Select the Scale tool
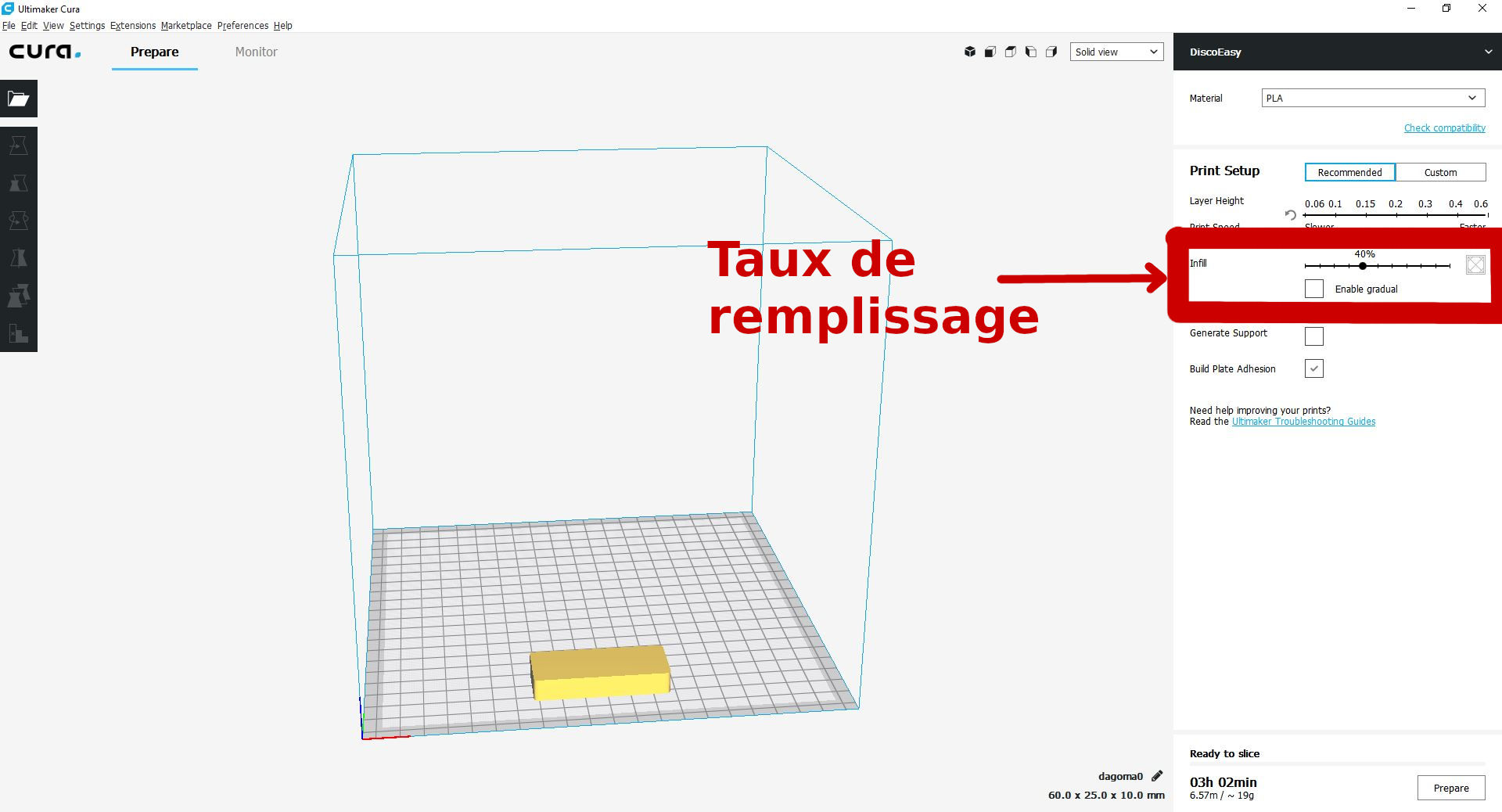1502x812 pixels. [19, 183]
